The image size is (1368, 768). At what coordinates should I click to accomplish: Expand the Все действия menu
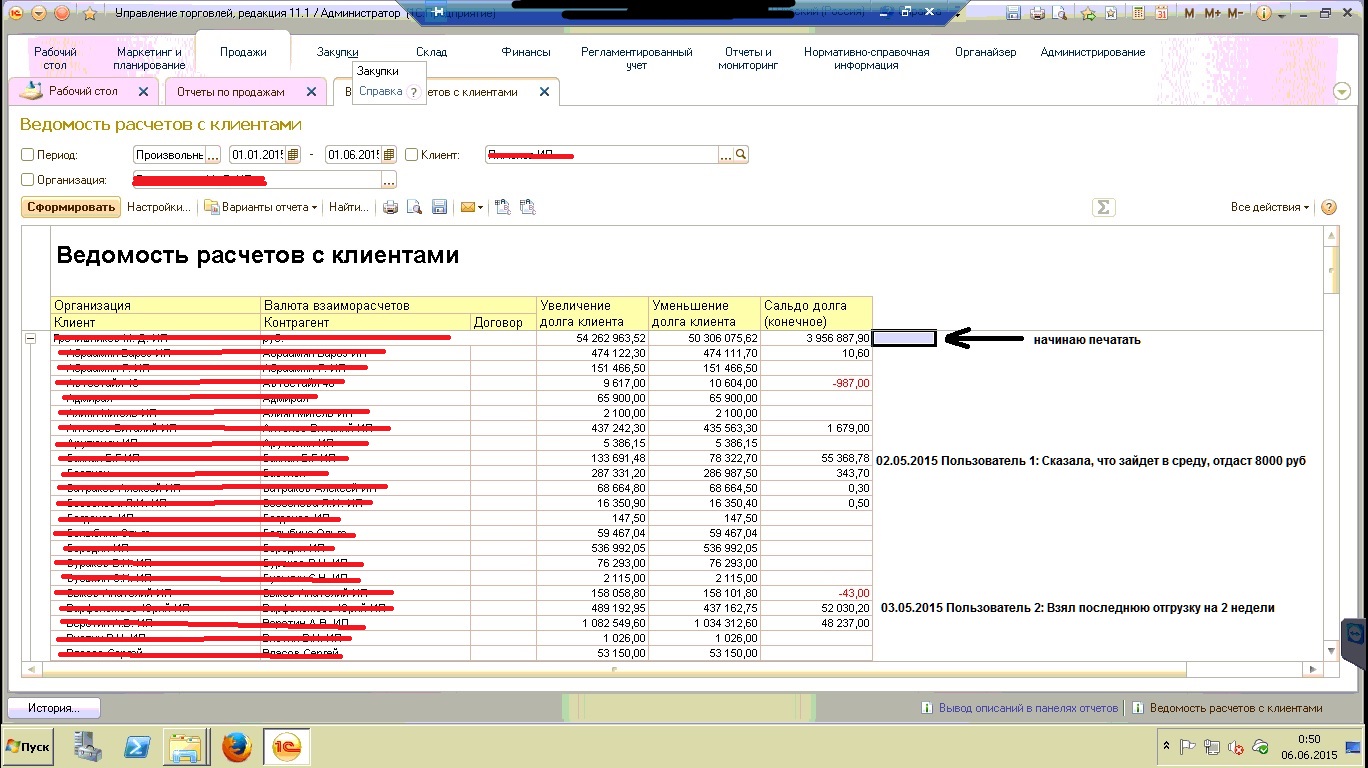click(x=1270, y=207)
